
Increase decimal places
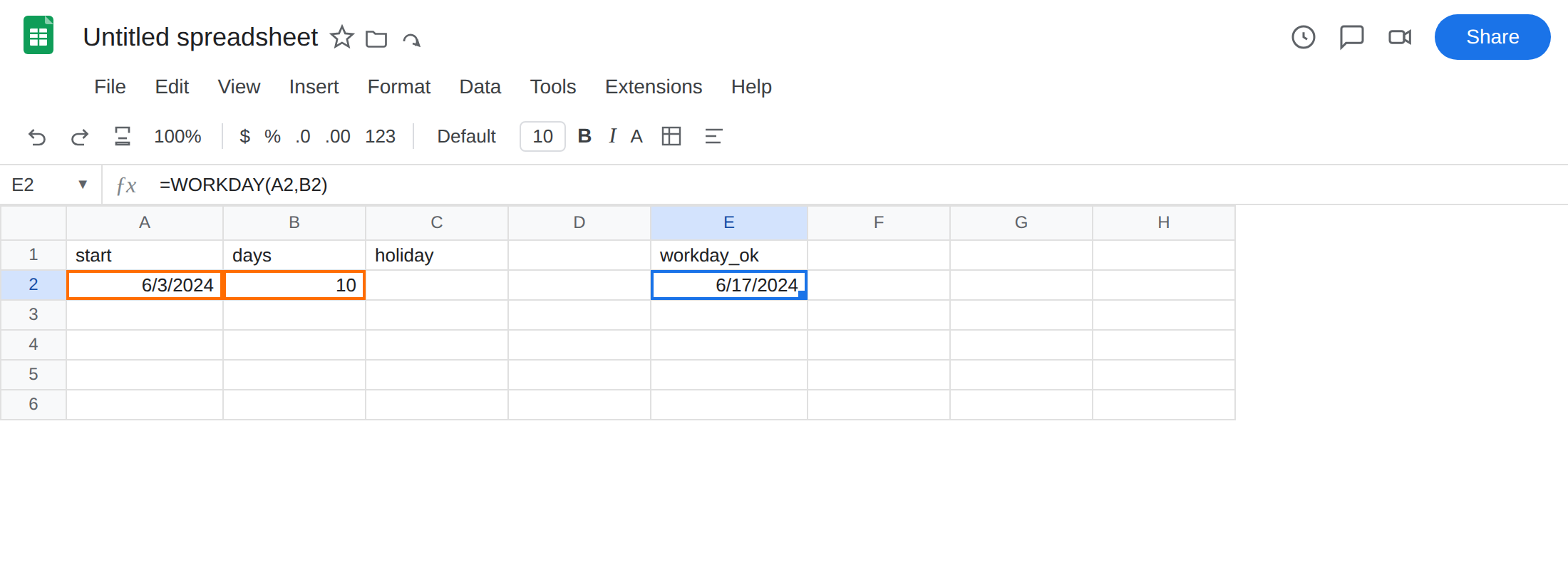(x=338, y=136)
